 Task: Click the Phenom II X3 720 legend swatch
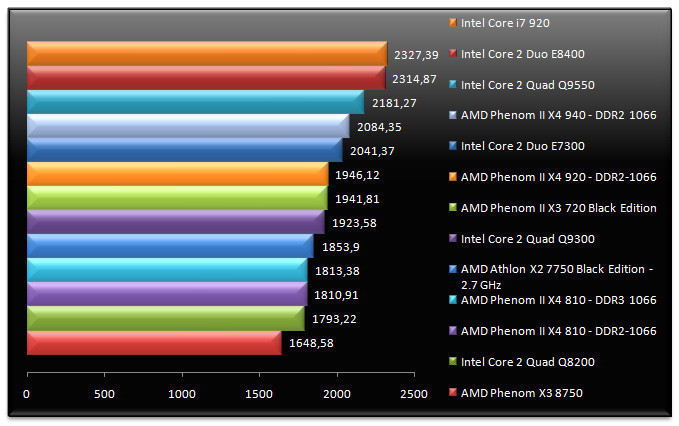[453, 207]
